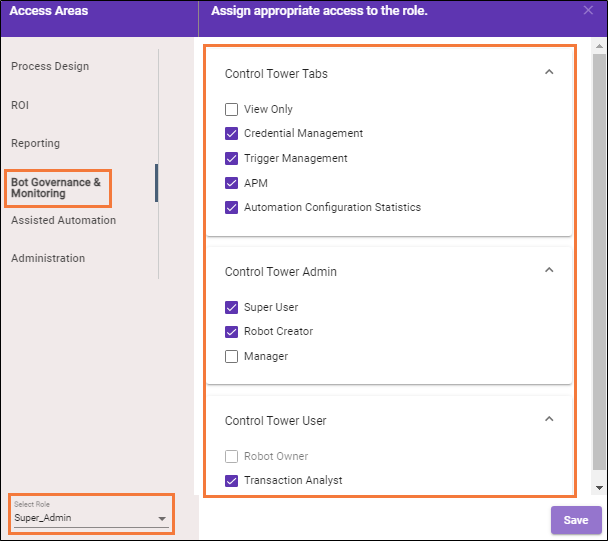This screenshot has width=608, height=541.
Task: Disable Automation Configuration Statistics checkbox
Action: (x=232, y=208)
